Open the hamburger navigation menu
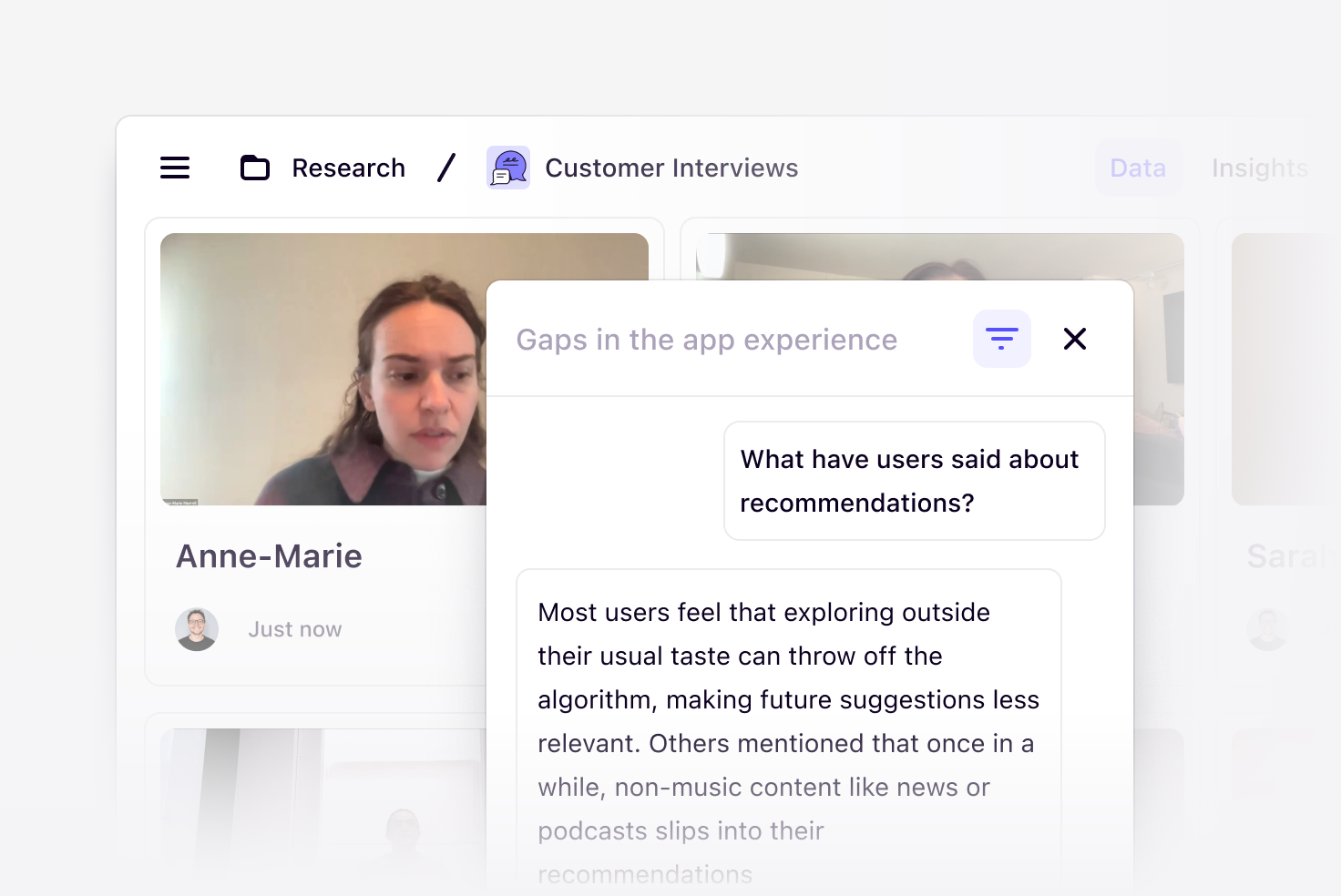This screenshot has height=896, width=1341. [x=175, y=168]
